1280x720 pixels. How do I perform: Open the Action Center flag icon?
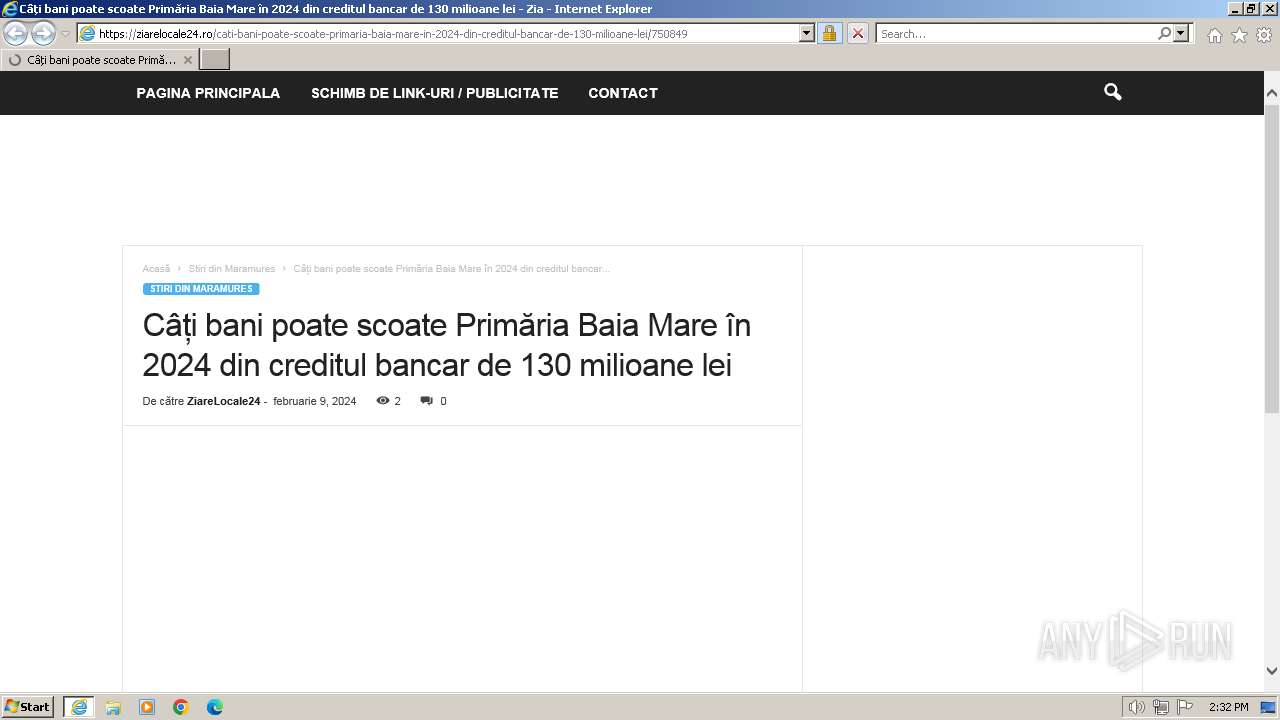[1185, 707]
